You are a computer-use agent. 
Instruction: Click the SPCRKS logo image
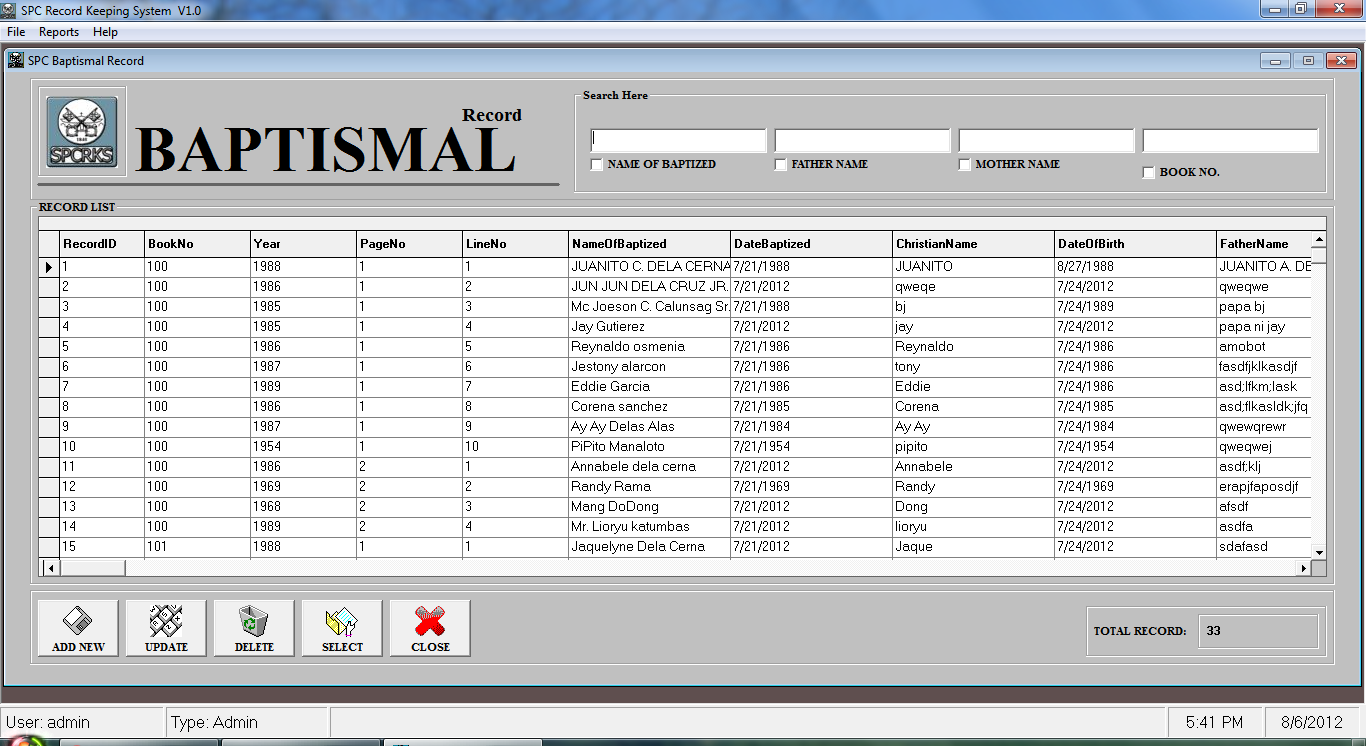click(x=83, y=132)
